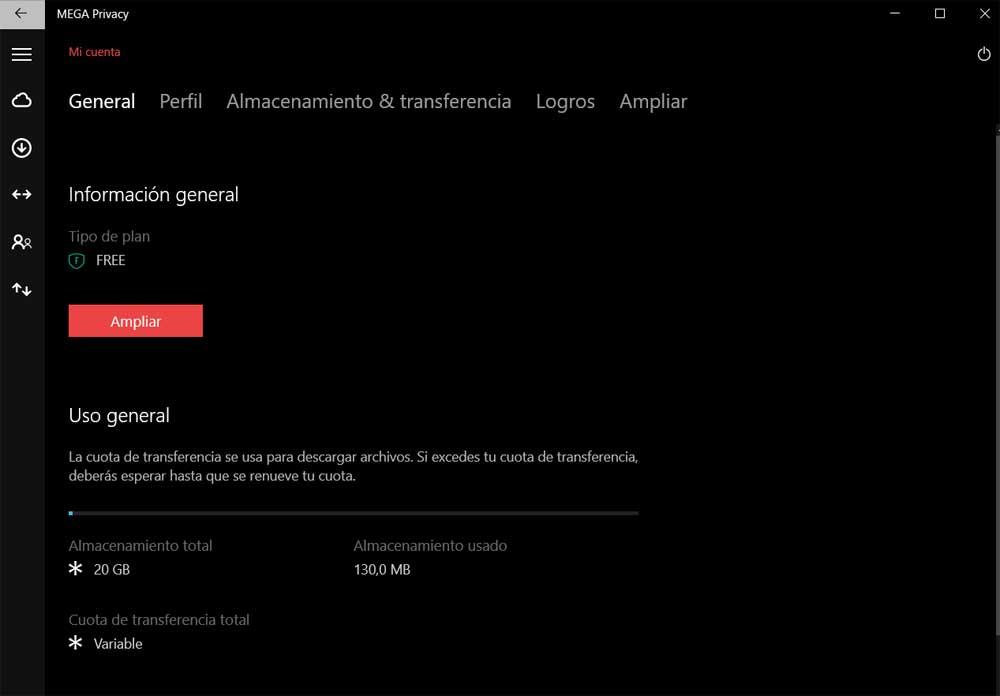
Task: Switch to the Logros tab
Action: [x=565, y=101]
